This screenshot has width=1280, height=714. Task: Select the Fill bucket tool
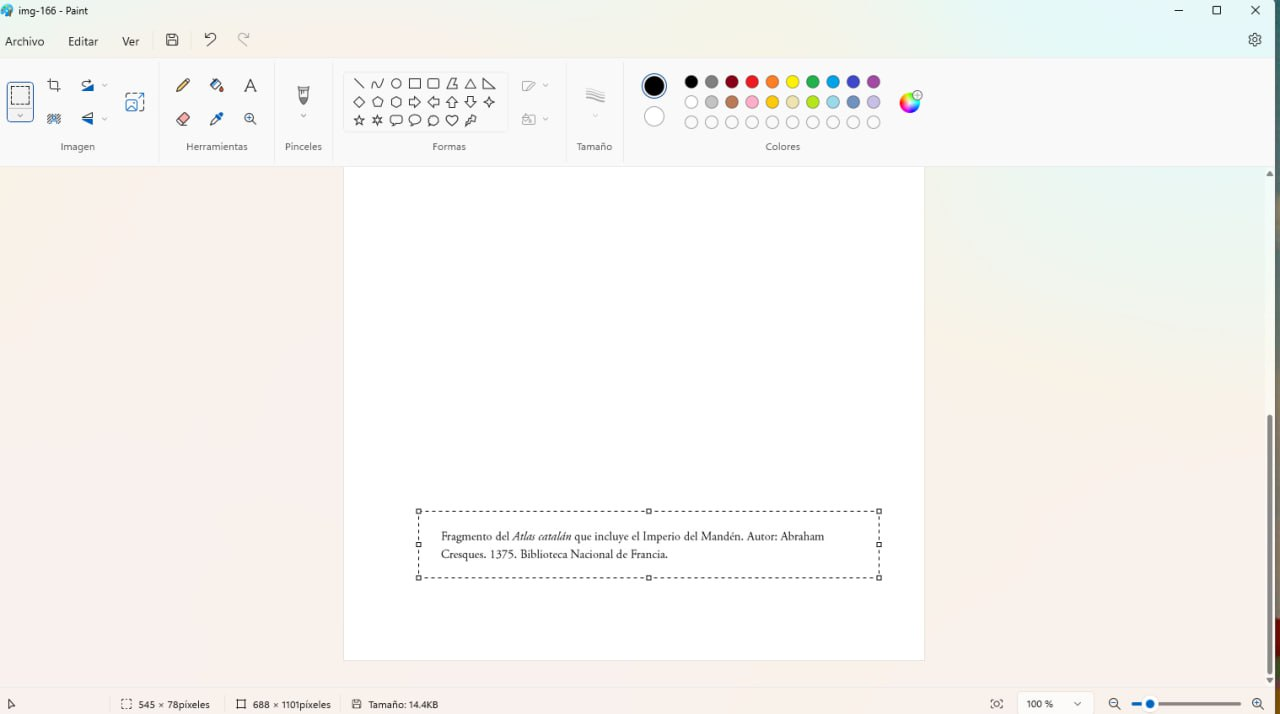tap(217, 86)
